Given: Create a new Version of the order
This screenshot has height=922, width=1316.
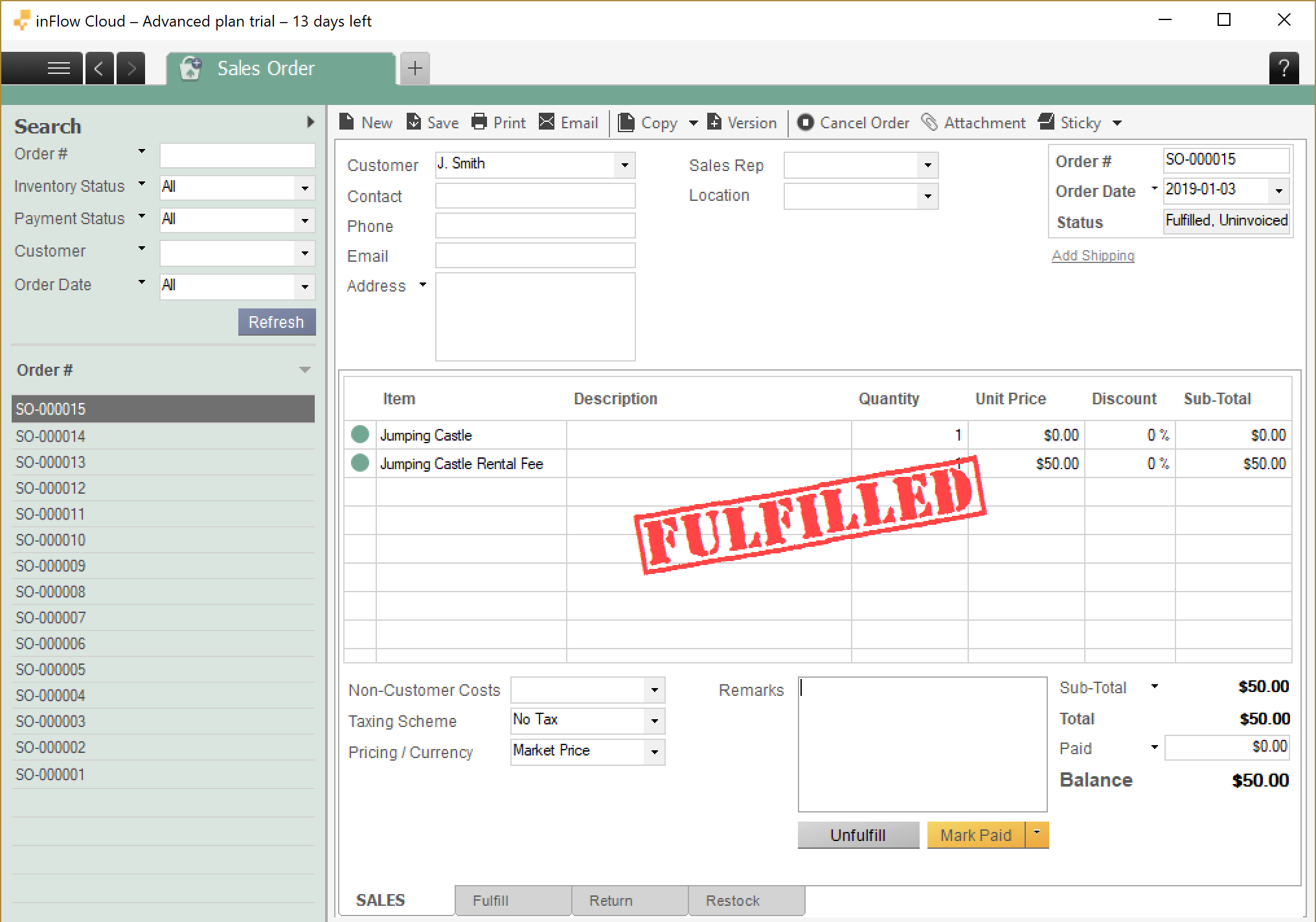Looking at the screenshot, I should point(742,122).
